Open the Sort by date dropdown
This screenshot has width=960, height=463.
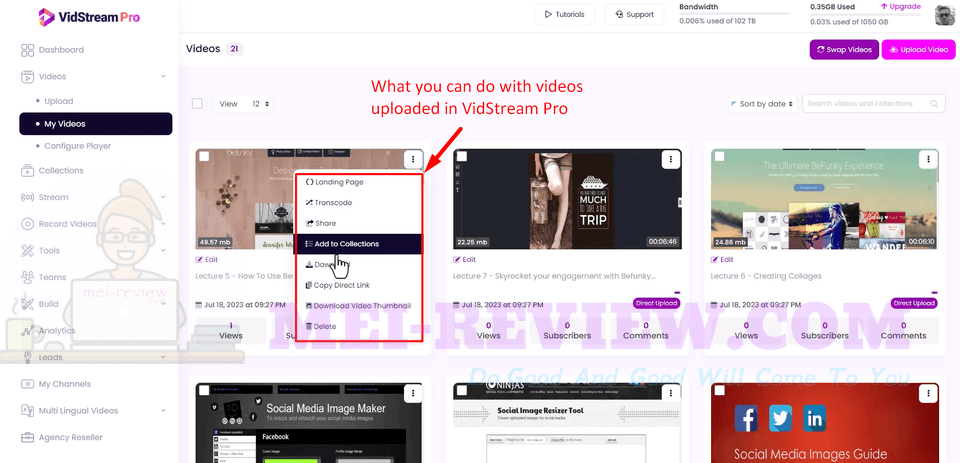pos(763,104)
